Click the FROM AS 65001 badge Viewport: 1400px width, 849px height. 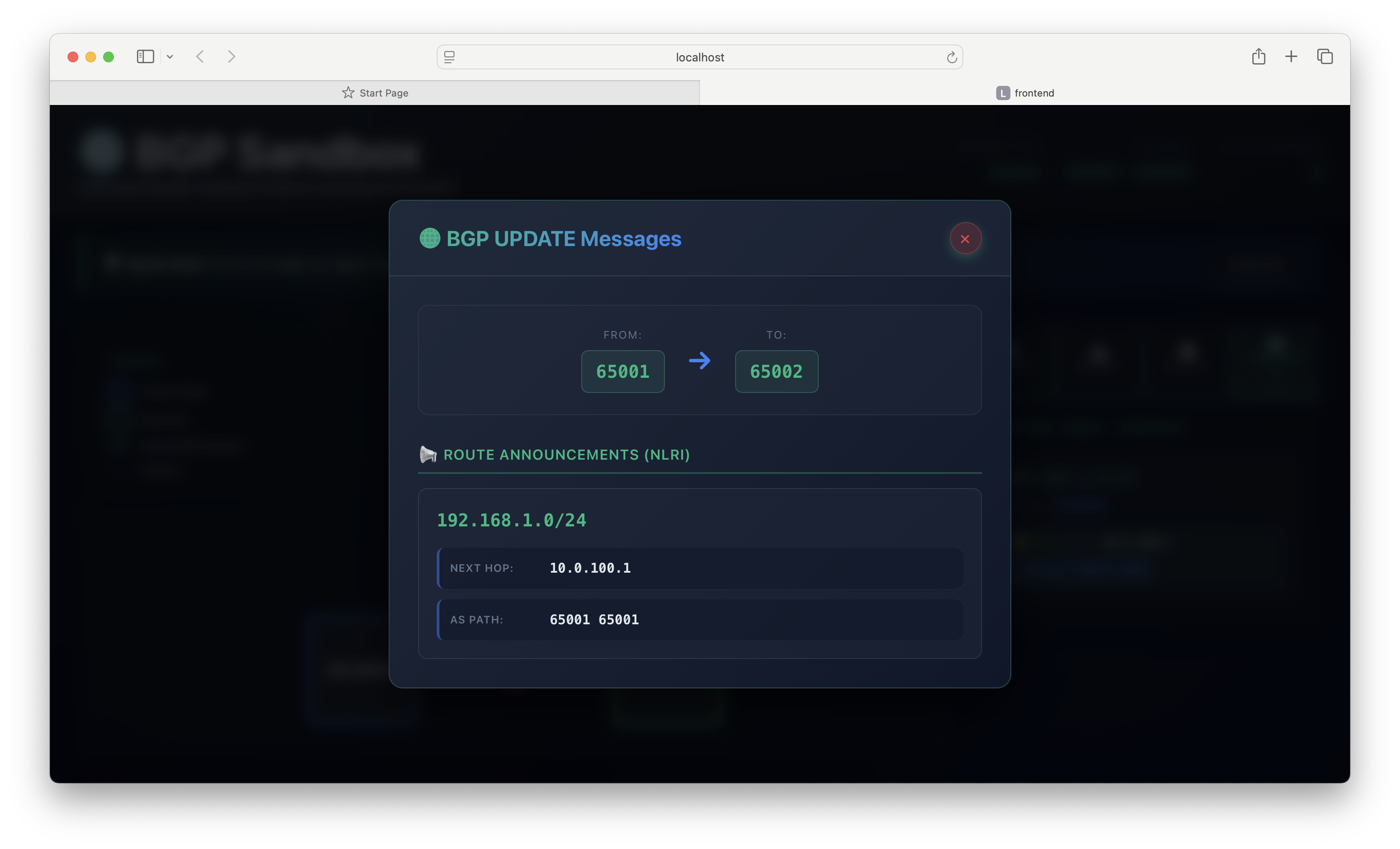[x=623, y=372]
